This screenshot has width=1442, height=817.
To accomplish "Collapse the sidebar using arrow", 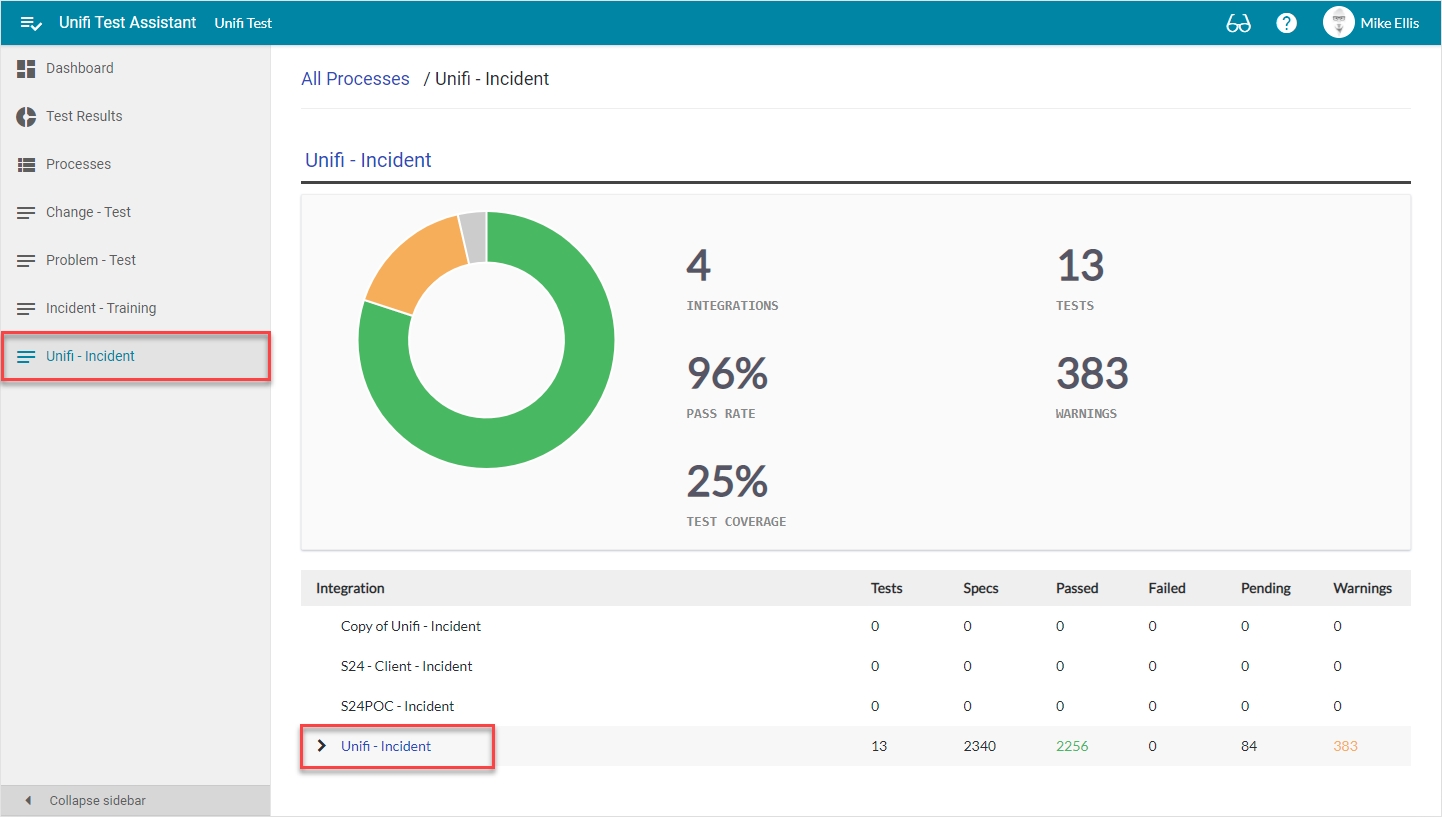I will coord(28,800).
